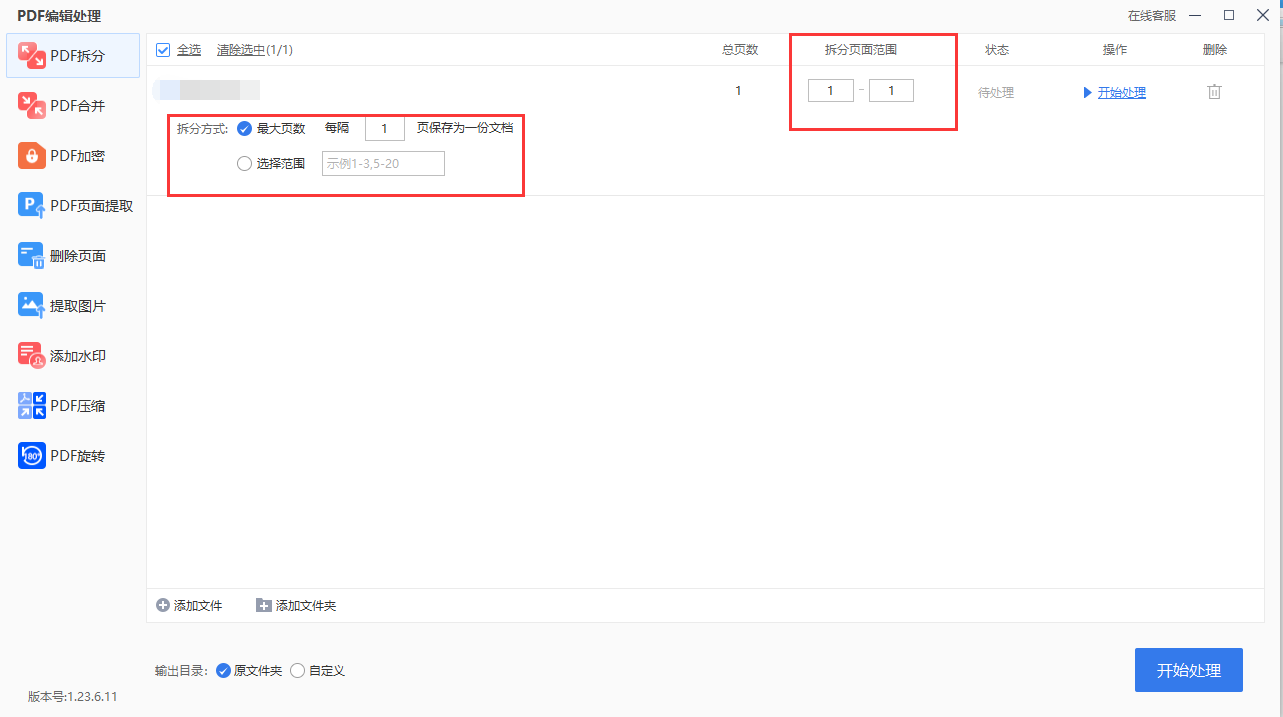
Task: Click the 状态 column header
Action: [x=997, y=50]
